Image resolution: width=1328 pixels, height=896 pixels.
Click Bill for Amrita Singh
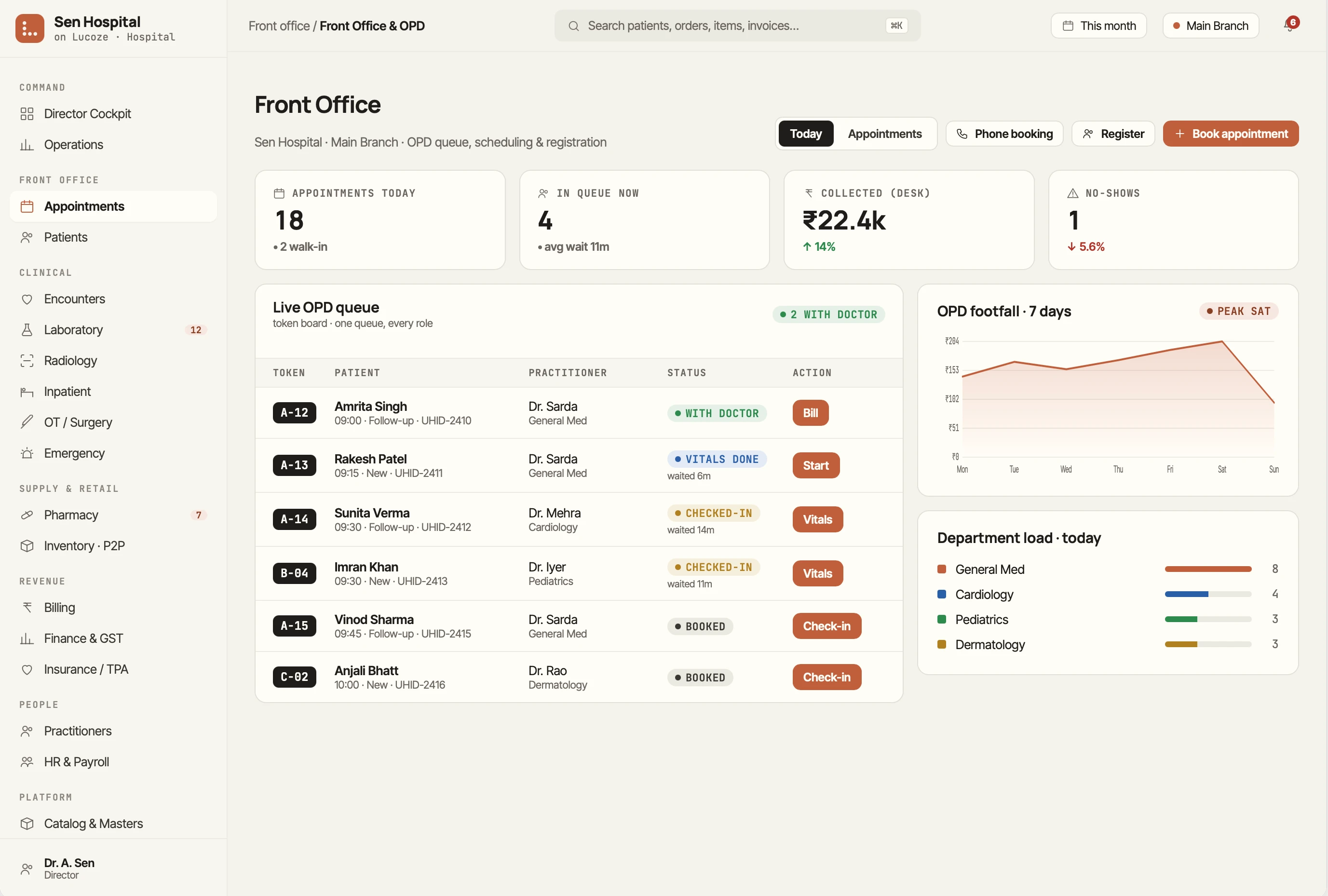[x=810, y=413]
